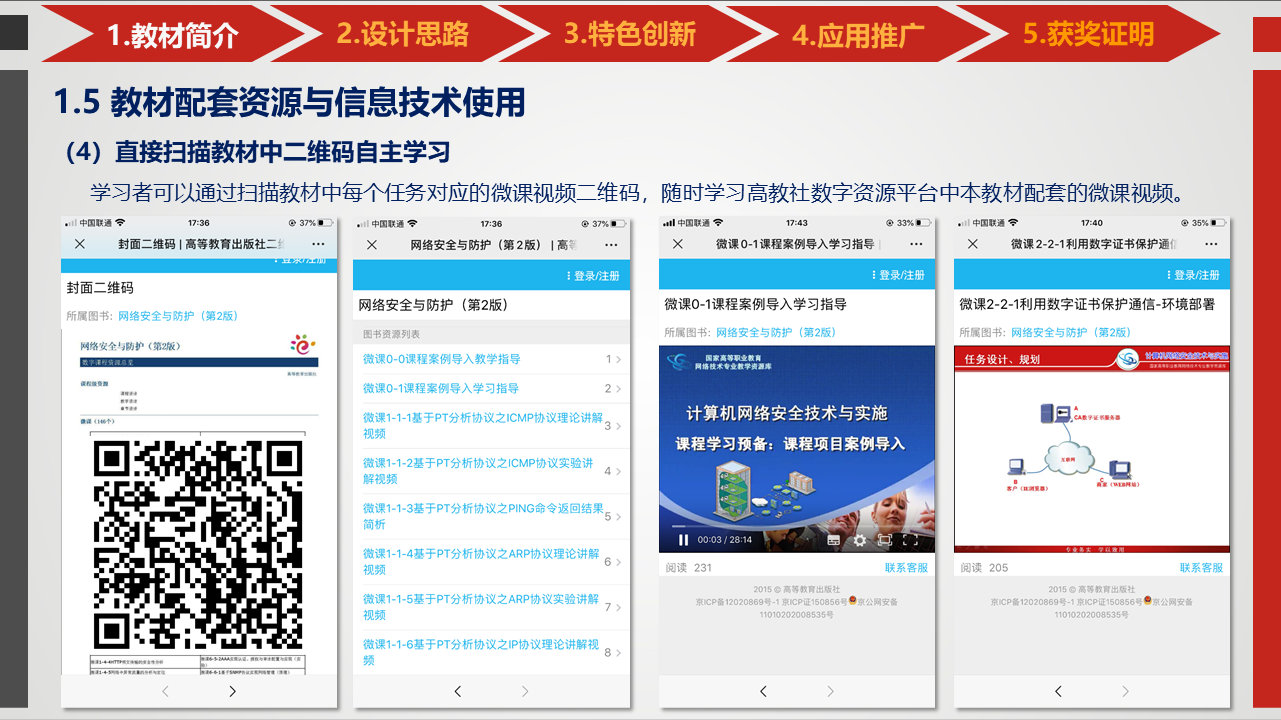Click 登录/注册 on the 微课0-1 page
The height and width of the screenshot is (720, 1281).
(898, 275)
